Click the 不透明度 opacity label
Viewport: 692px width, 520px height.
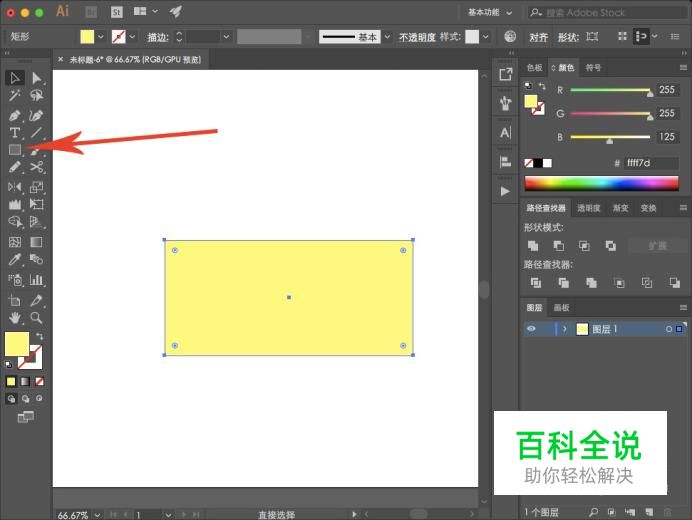pos(416,37)
